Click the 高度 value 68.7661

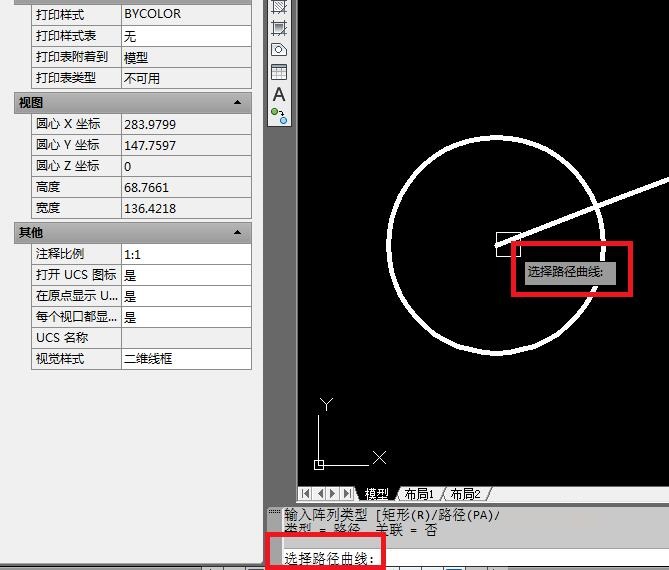(x=186, y=187)
